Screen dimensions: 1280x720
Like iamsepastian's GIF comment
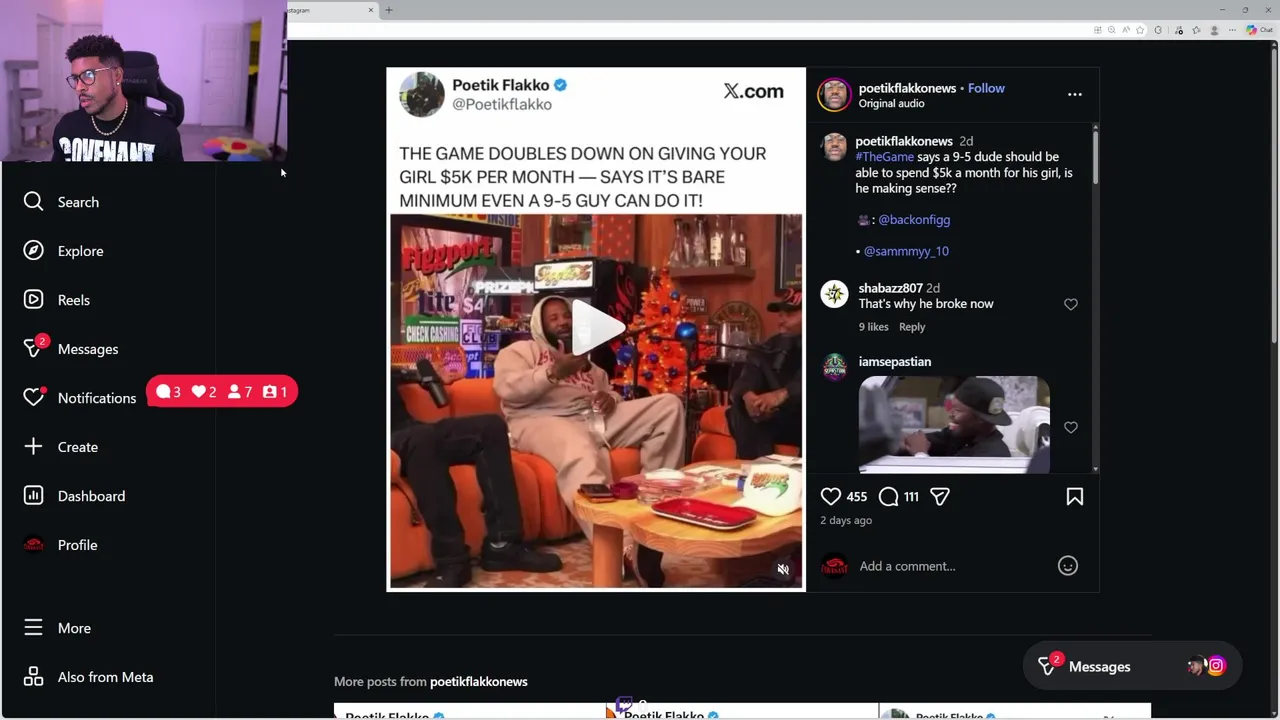[1070, 427]
